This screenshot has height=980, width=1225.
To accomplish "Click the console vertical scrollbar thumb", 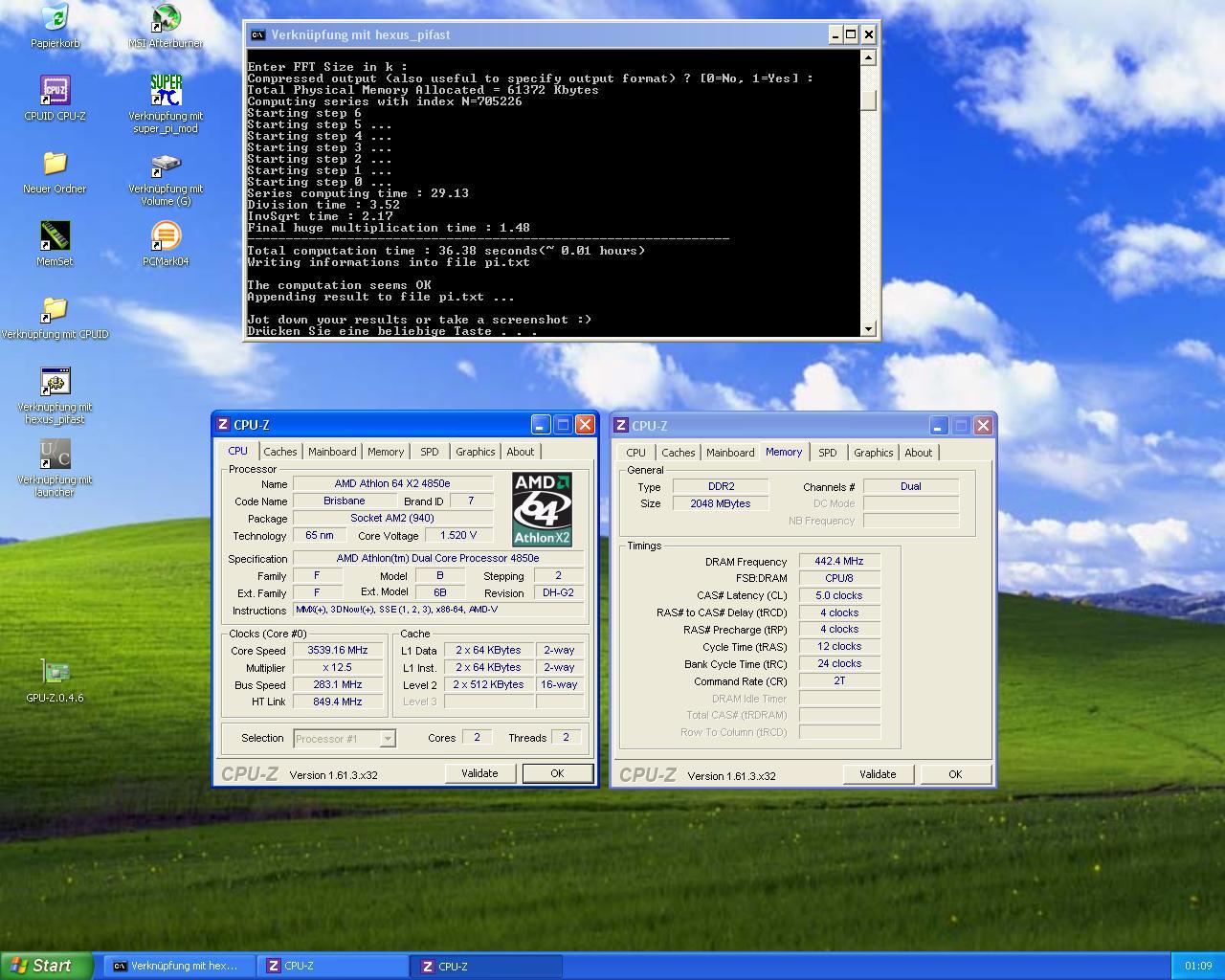I will point(868,100).
